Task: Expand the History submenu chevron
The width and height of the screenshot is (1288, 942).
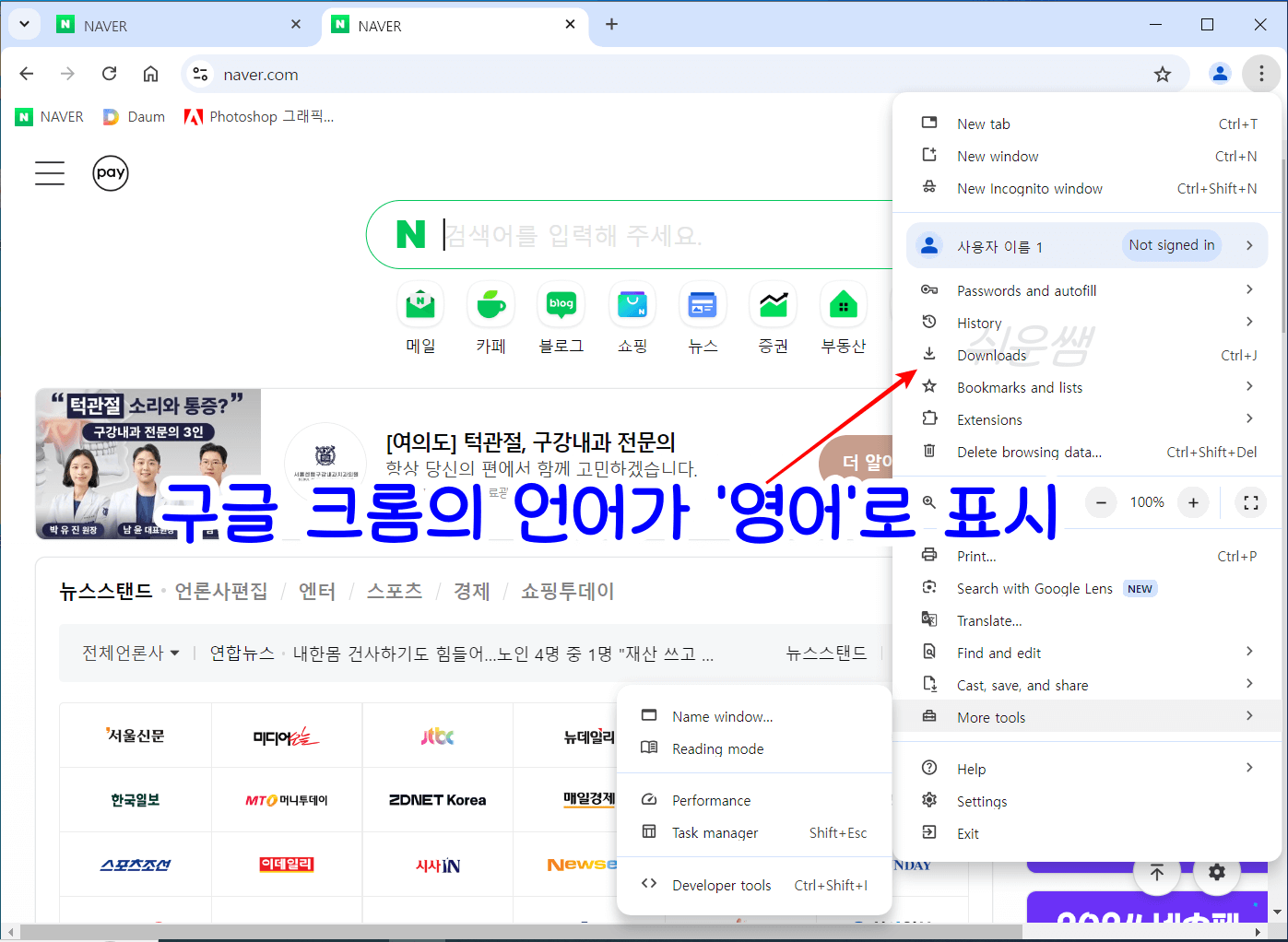Action: pyautogui.click(x=1250, y=323)
